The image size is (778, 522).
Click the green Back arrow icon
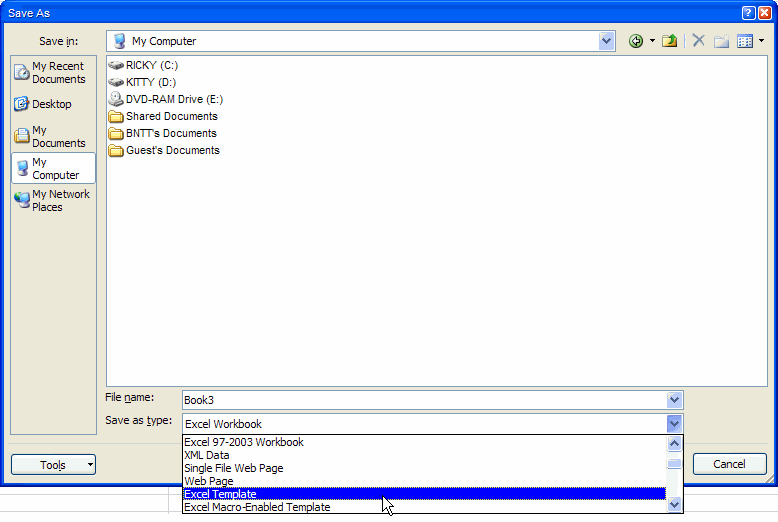(635, 41)
